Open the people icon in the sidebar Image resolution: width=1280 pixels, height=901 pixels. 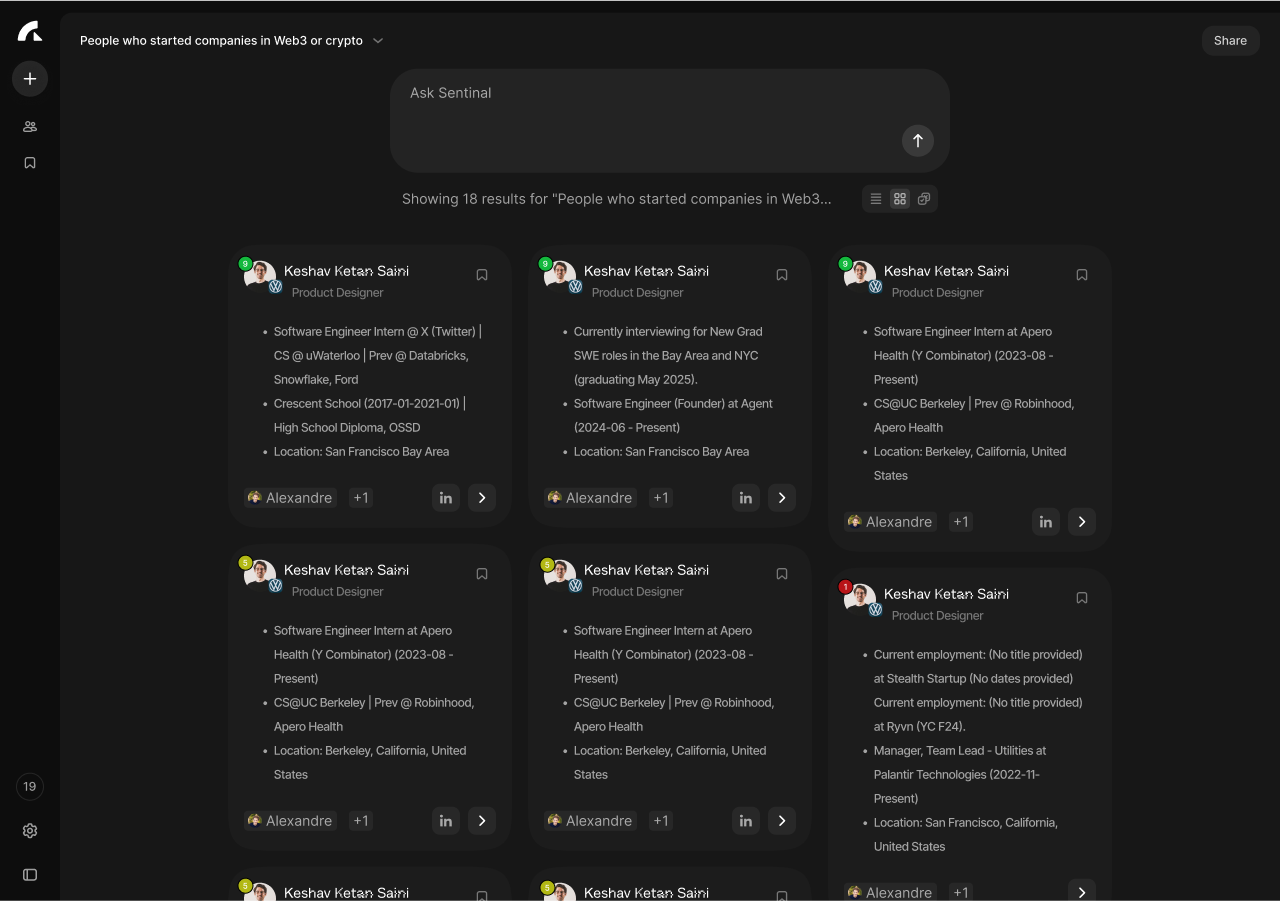point(30,126)
